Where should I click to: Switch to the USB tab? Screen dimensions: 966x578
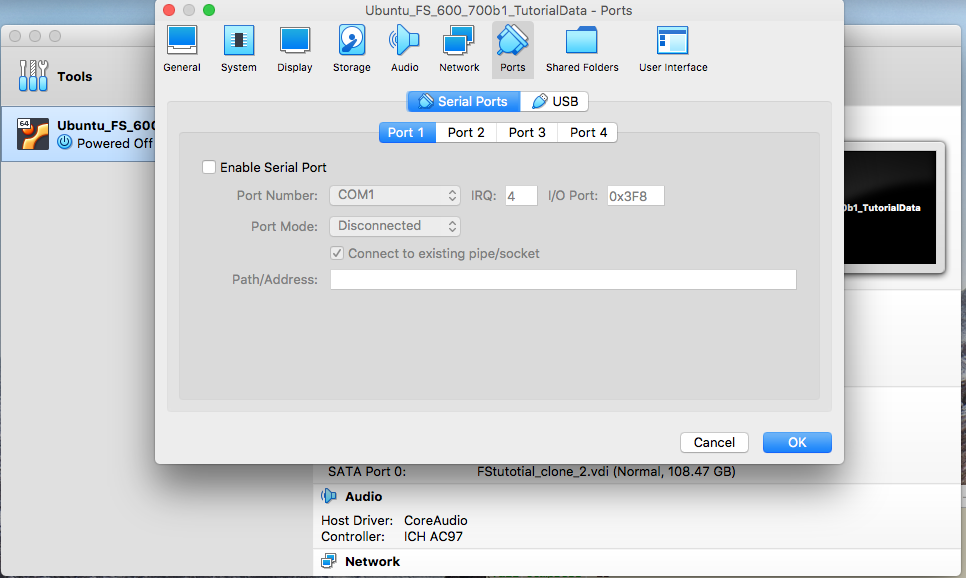pos(555,101)
